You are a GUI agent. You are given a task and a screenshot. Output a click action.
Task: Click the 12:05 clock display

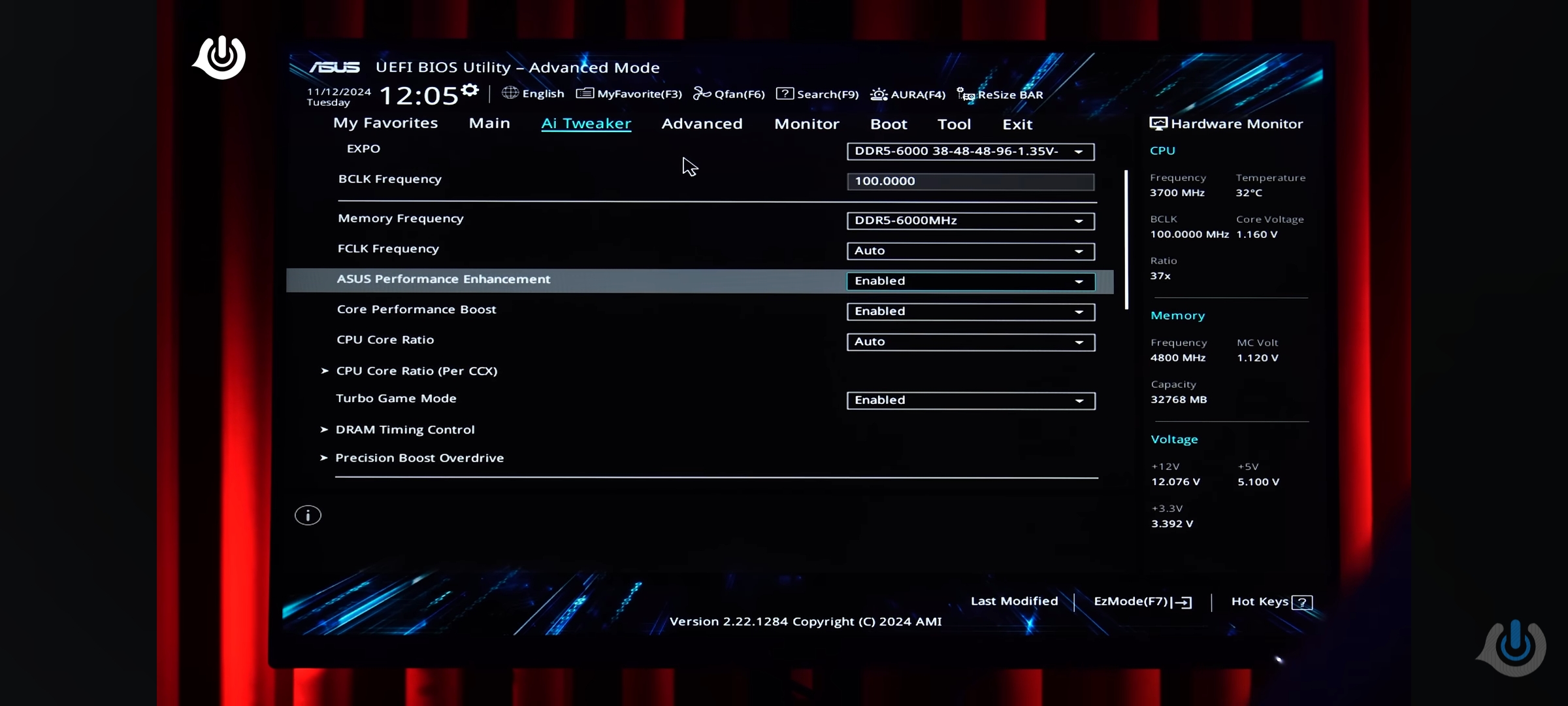(419, 95)
